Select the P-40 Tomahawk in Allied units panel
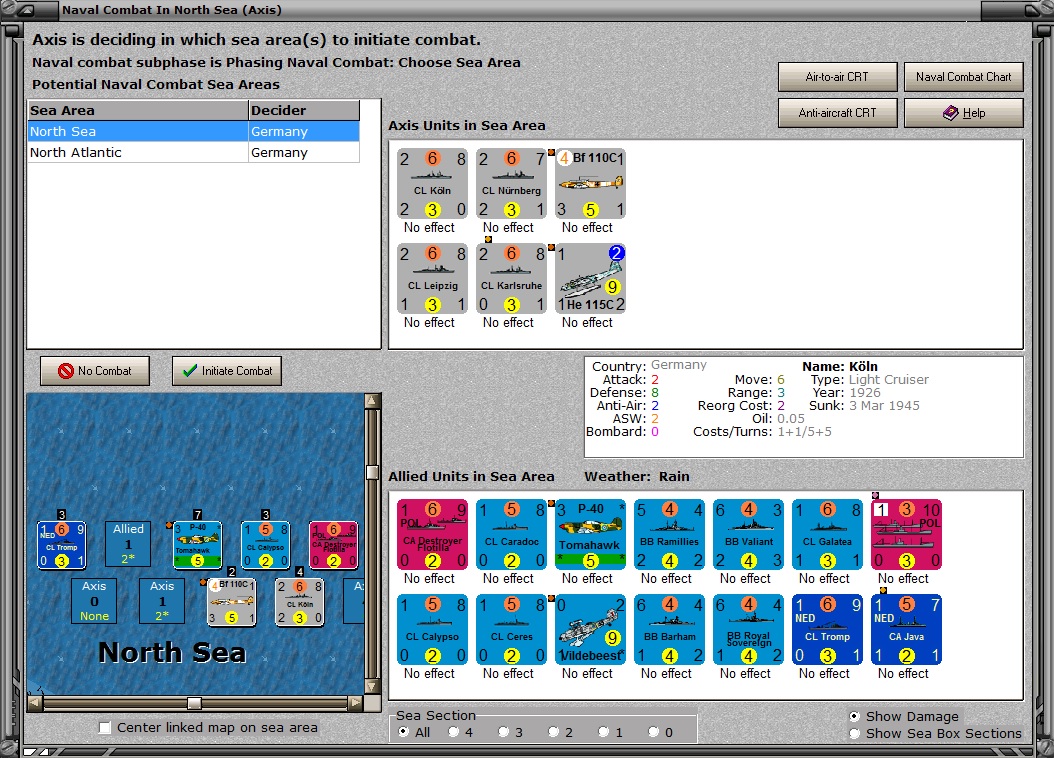Viewport: 1054px width, 758px height. [x=590, y=535]
